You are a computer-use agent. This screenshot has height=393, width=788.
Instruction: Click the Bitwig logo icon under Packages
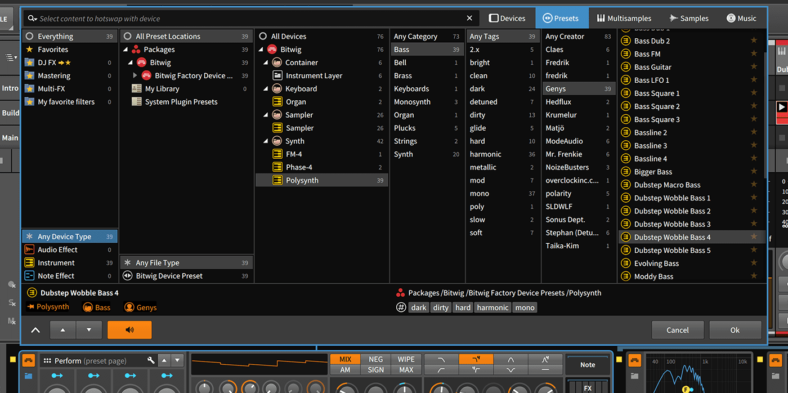(x=141, y=62)
